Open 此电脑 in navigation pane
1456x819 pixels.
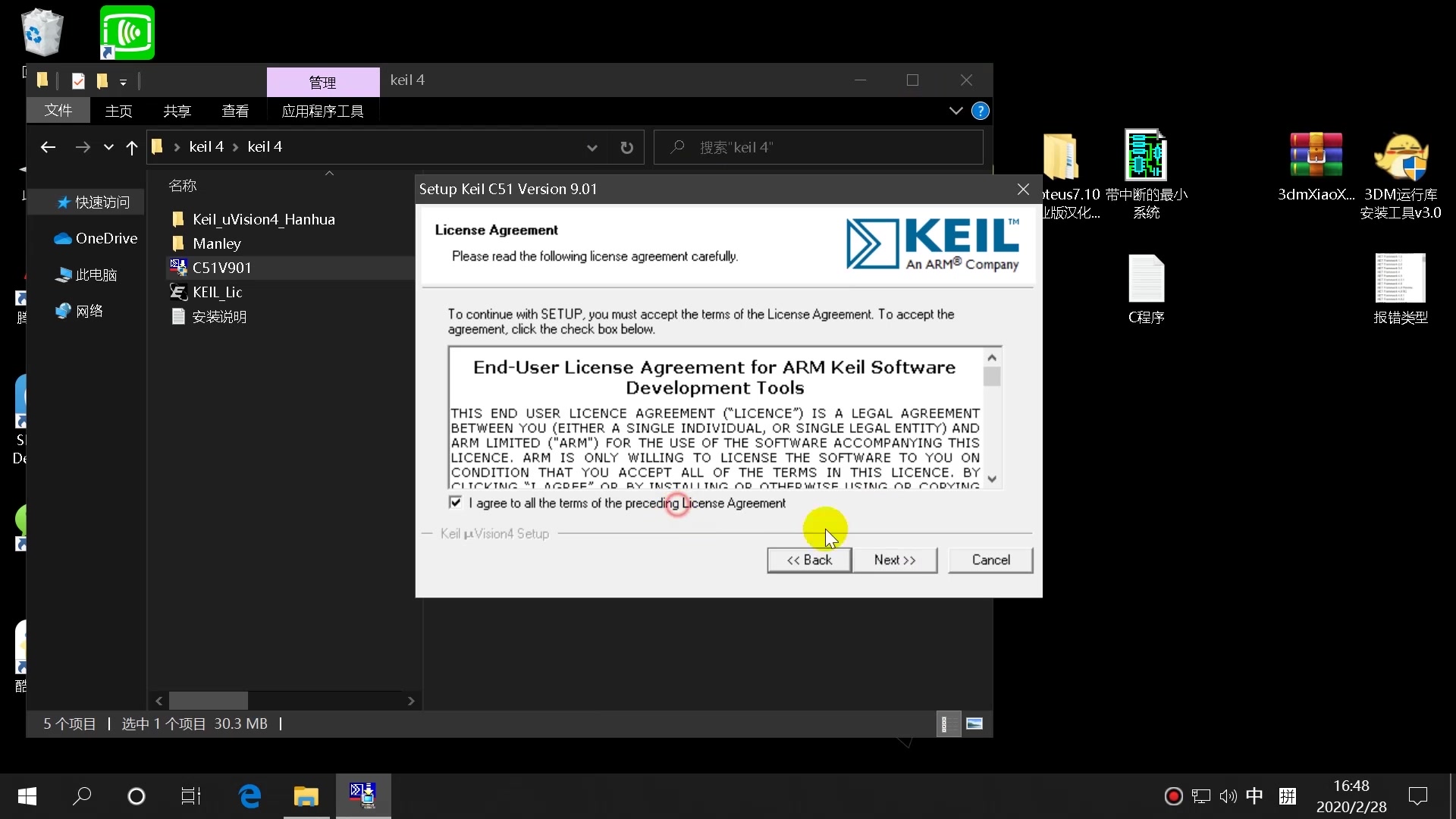[x=86, y=275]
